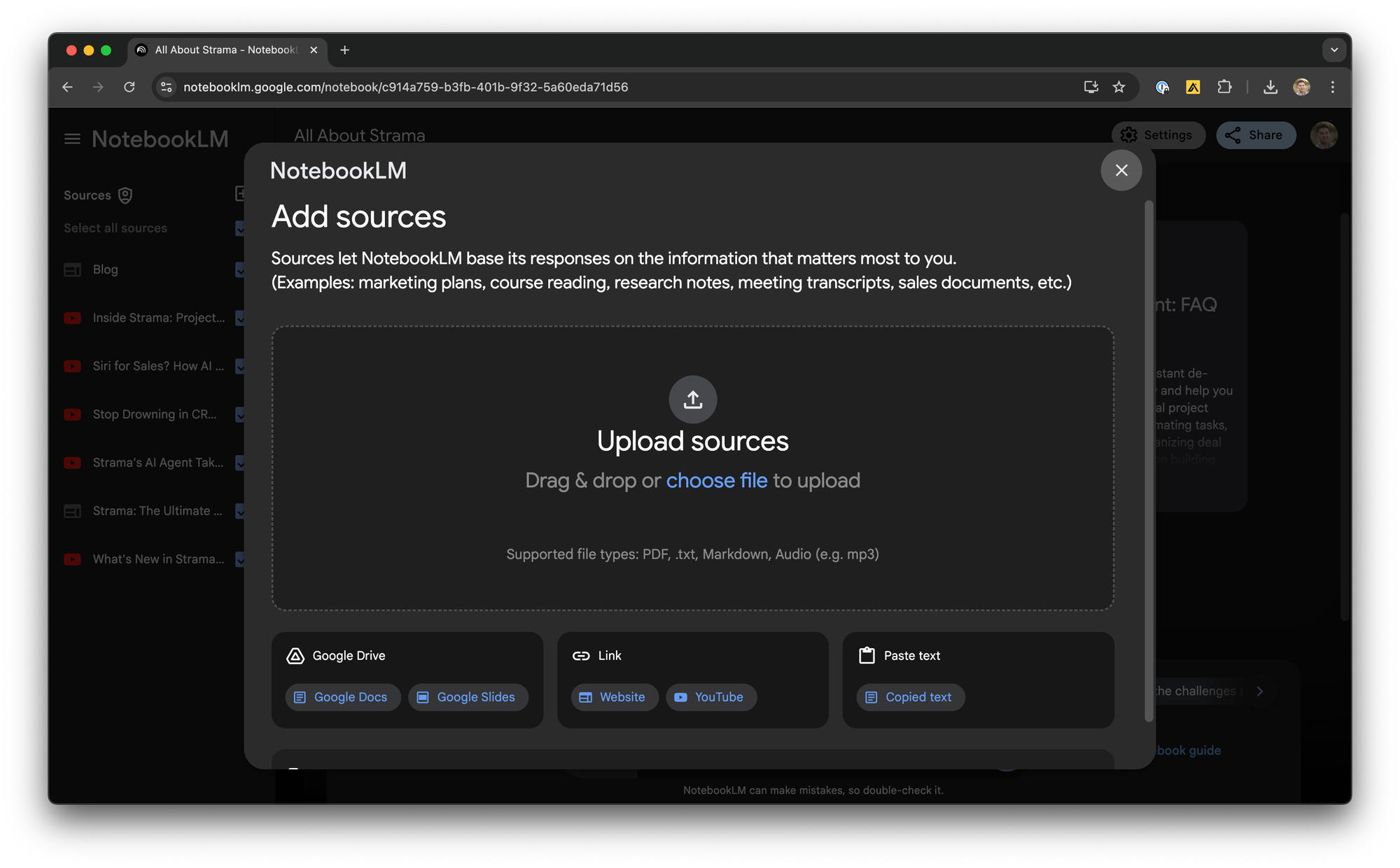1400x868 pixels.
Task: Close the Add sources dialog
Action: 1121,170
